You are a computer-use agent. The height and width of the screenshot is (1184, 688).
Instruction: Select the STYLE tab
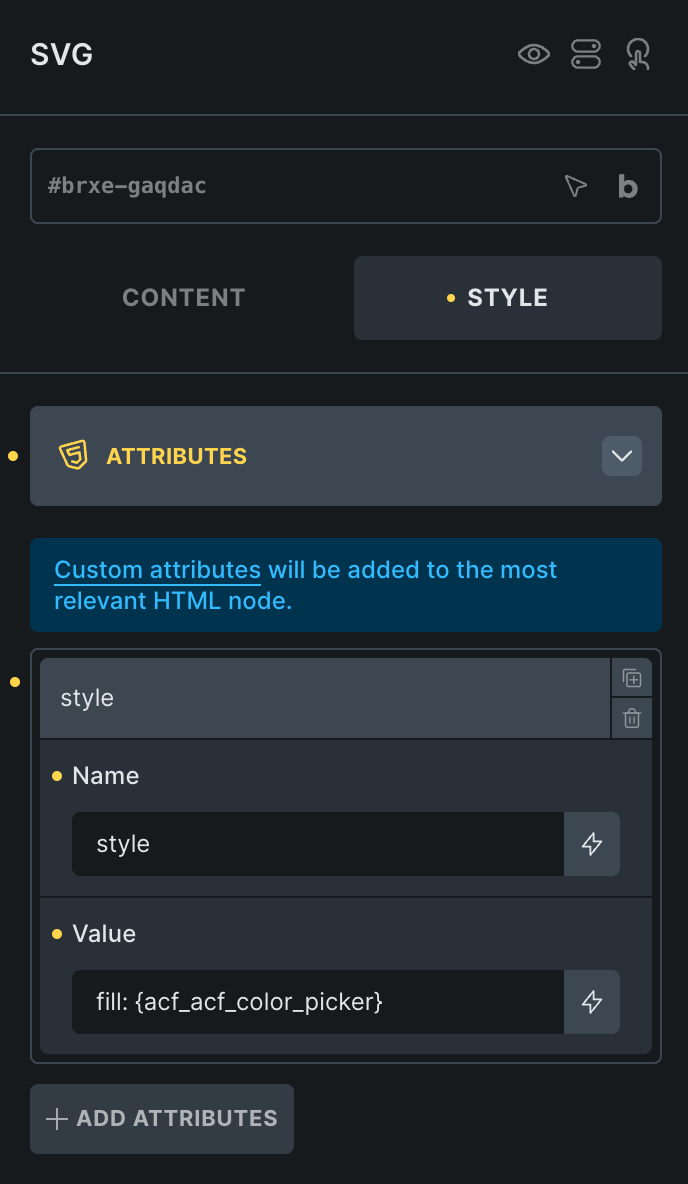coord(507,298)
